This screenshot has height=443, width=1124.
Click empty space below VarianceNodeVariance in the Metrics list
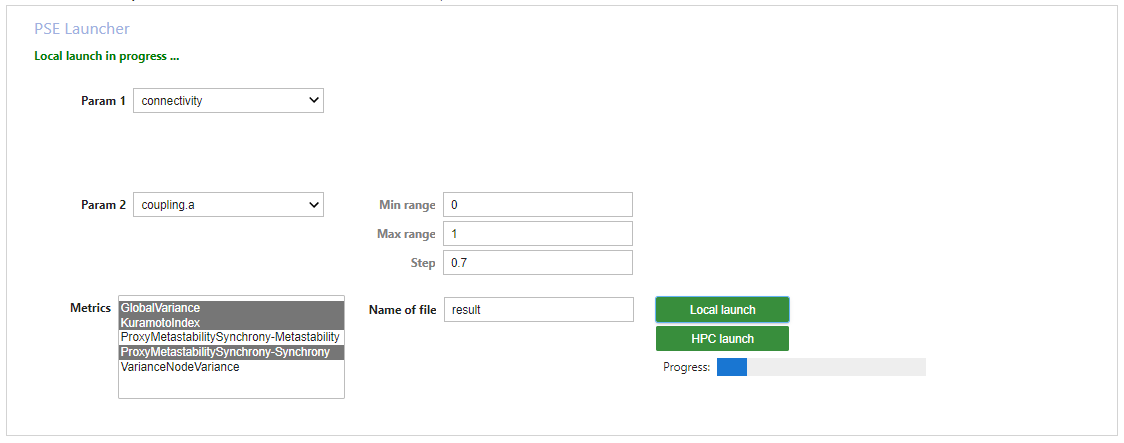(x=230, y=386)
